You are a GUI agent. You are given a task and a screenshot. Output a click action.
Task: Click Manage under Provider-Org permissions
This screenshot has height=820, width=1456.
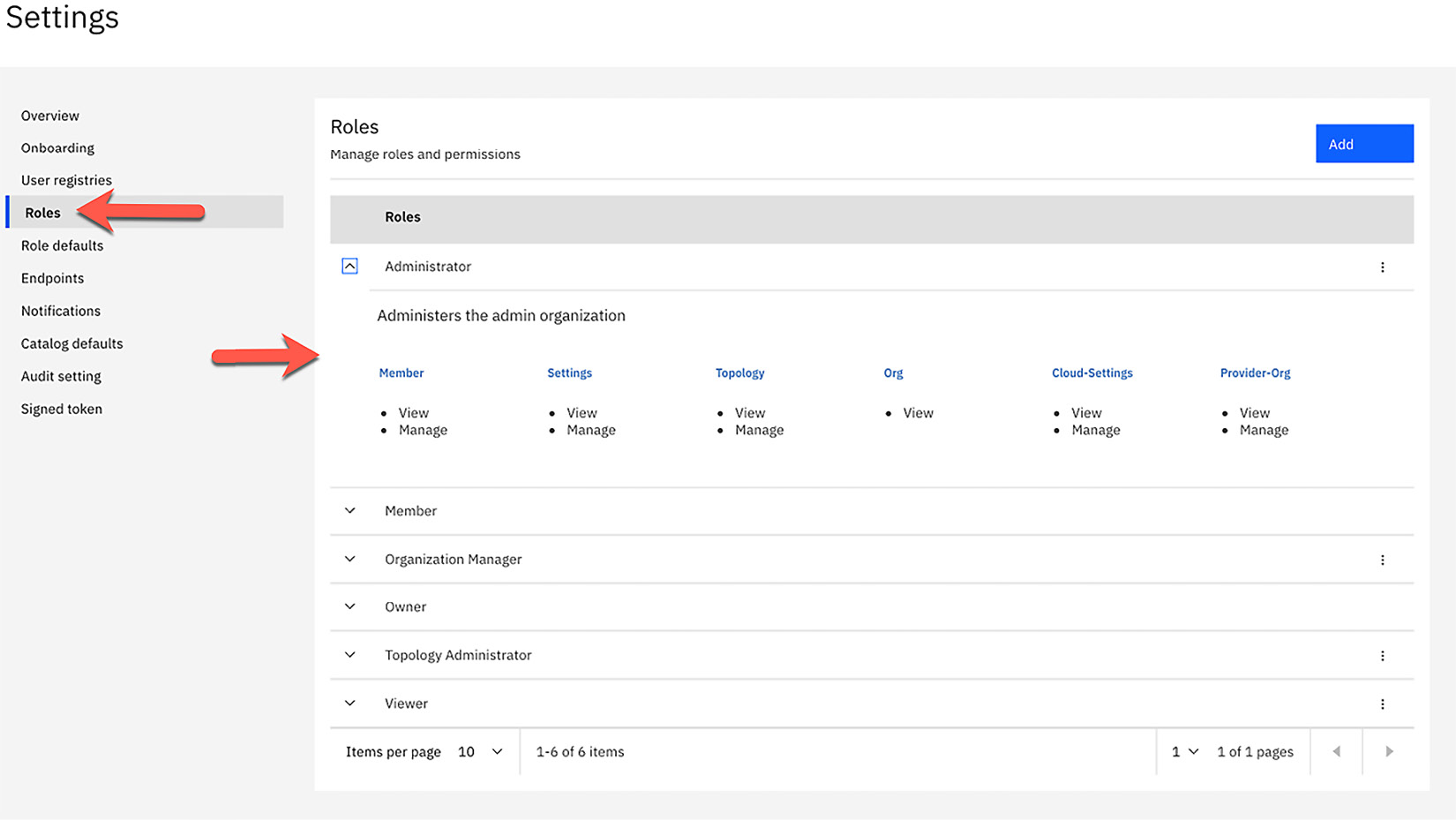pos(1264,430)
